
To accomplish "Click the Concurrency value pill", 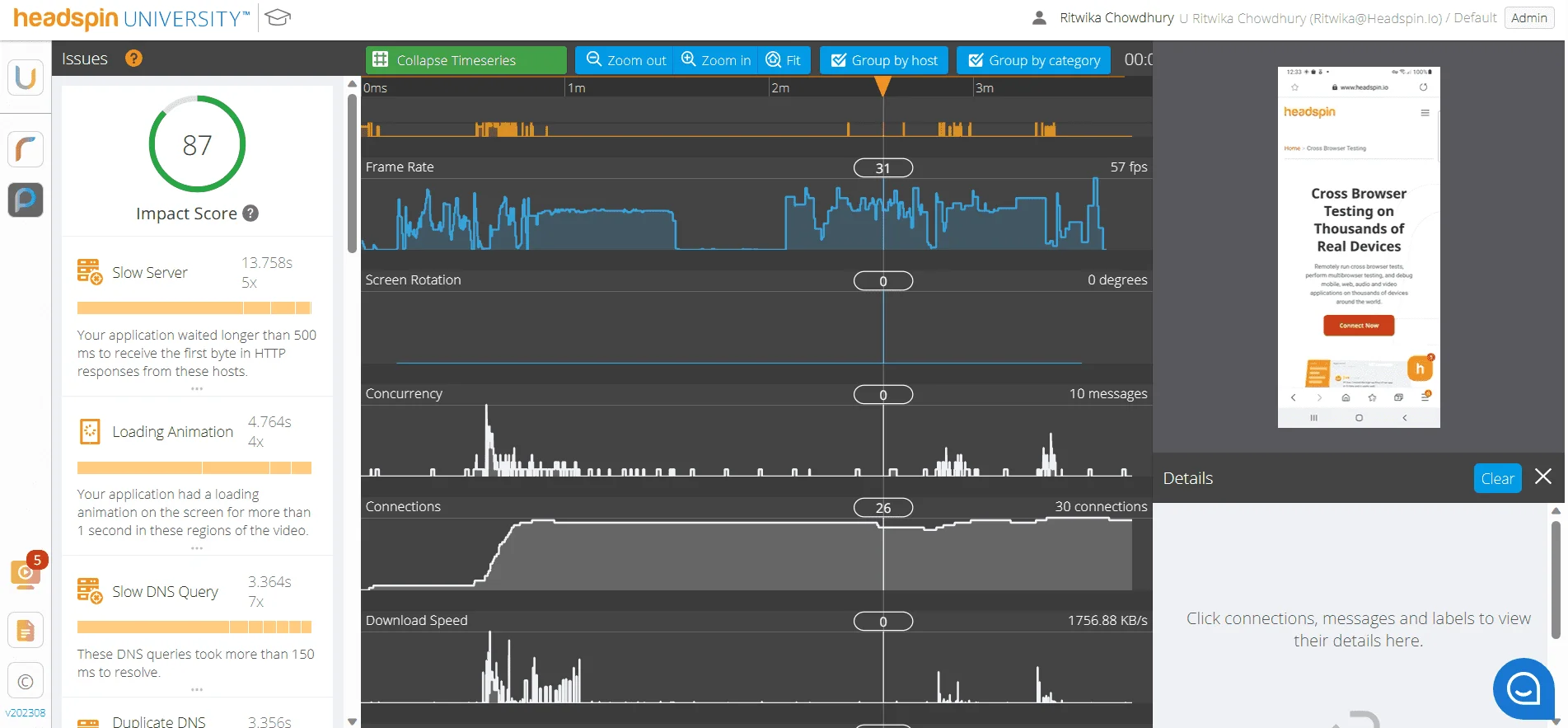I will [883, 395].
